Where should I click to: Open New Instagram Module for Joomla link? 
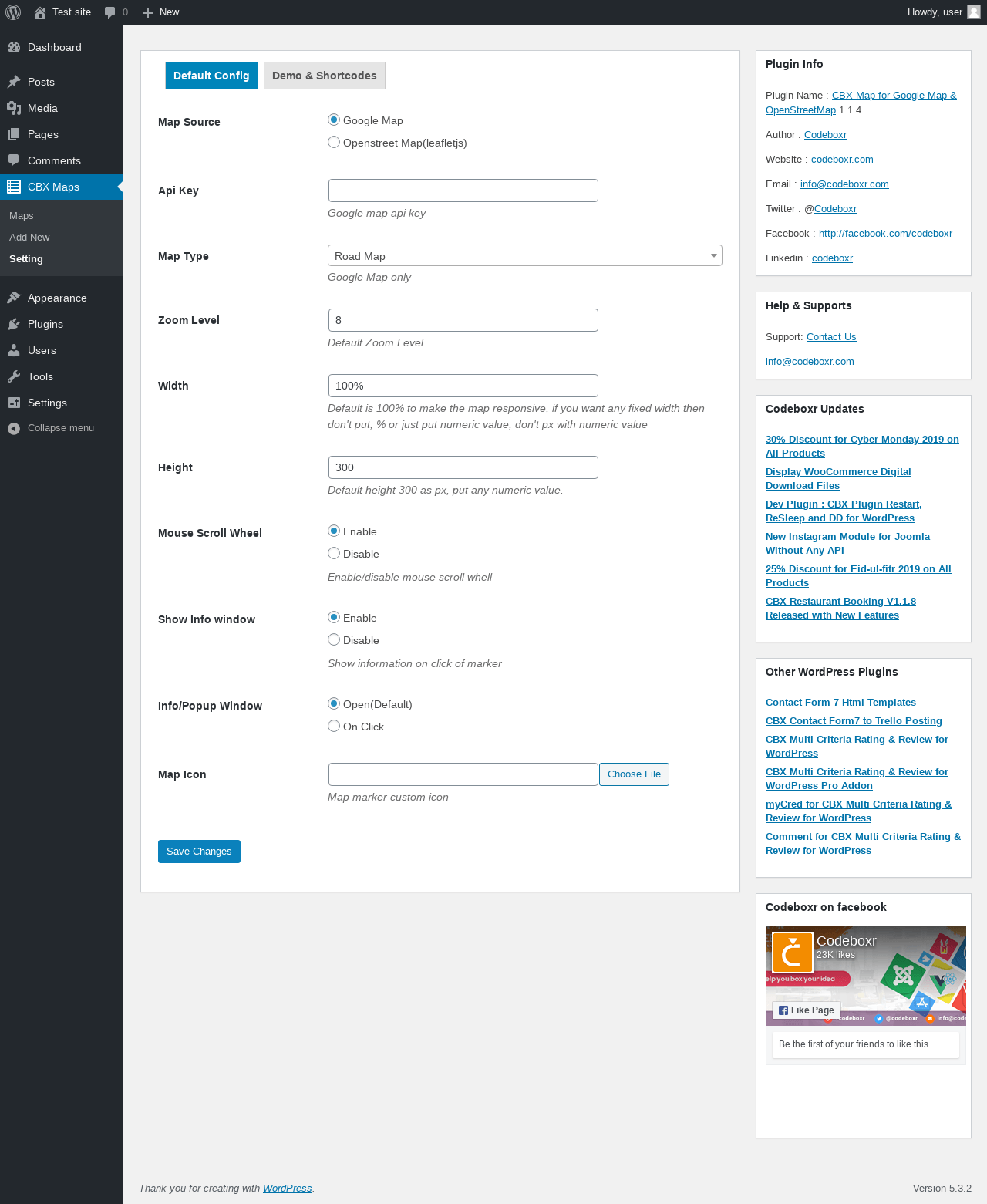(x=847, y=544)
